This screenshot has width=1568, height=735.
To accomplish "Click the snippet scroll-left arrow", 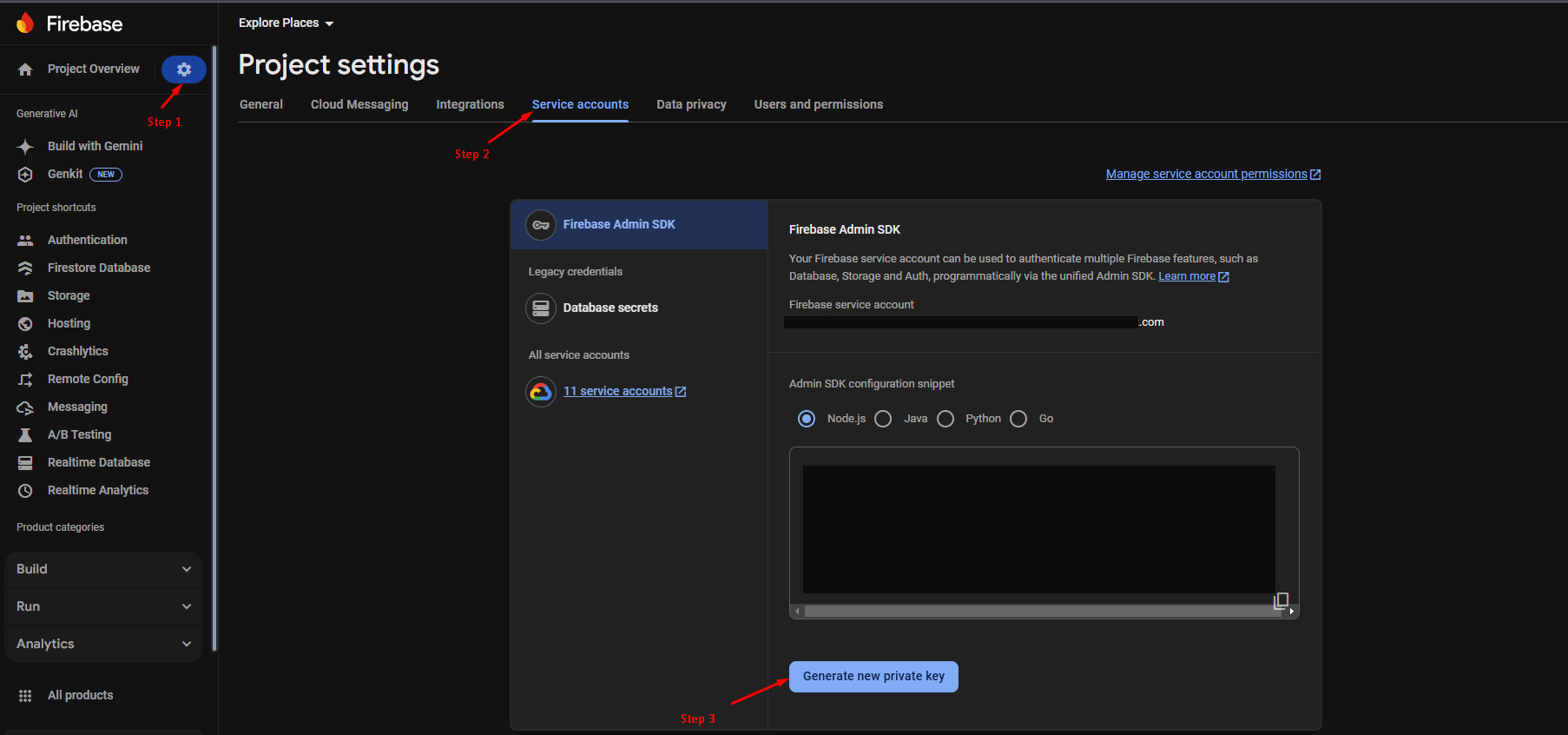I will 797,612.
